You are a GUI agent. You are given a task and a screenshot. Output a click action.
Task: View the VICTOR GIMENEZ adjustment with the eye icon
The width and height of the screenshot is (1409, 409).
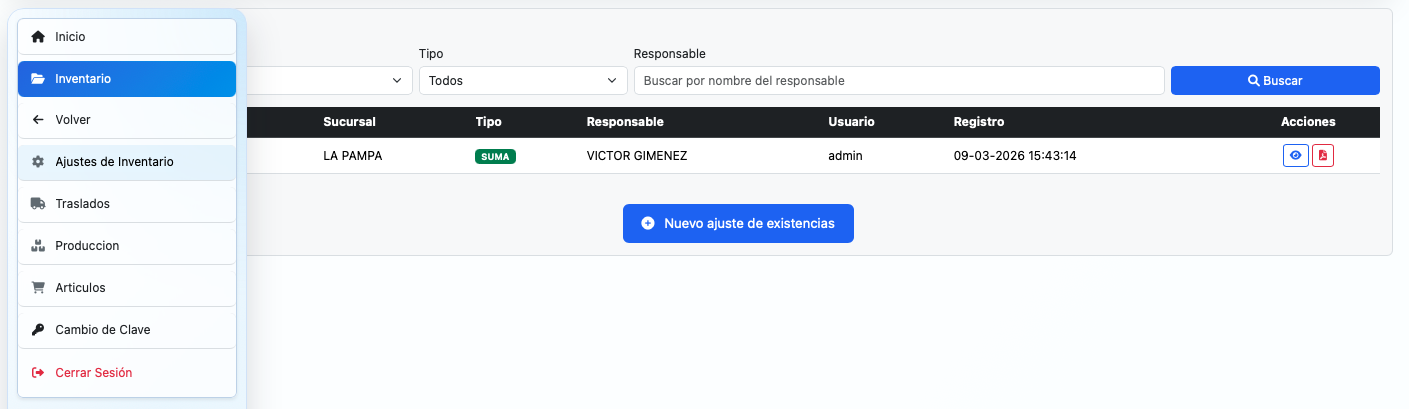(x=1295, y=156)
